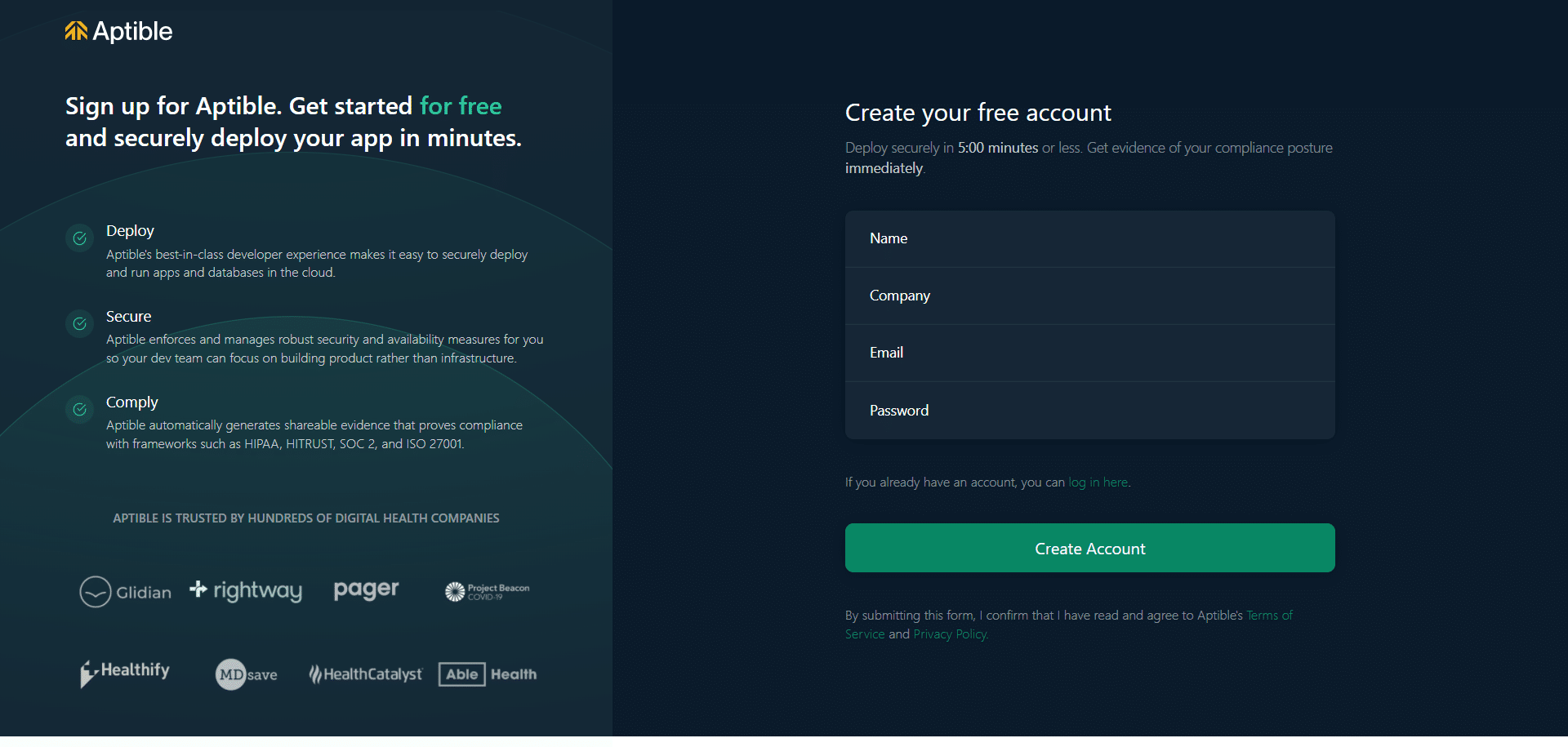Screen dimensions: 1568x747
Task: Click the HealthCatalyst logo
Action: pos(365,674)
